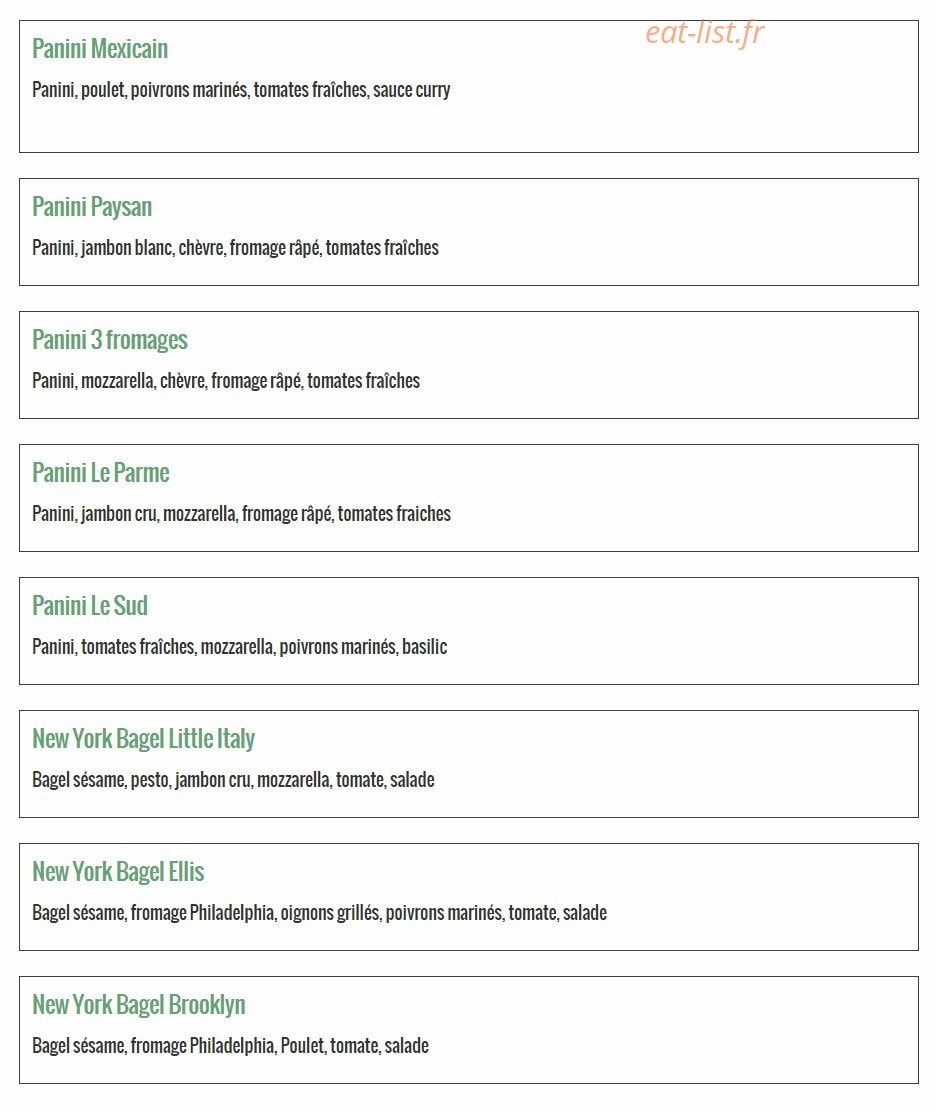
Task: Select the Panini Le Sud heading
Action: tap(90, 606)
